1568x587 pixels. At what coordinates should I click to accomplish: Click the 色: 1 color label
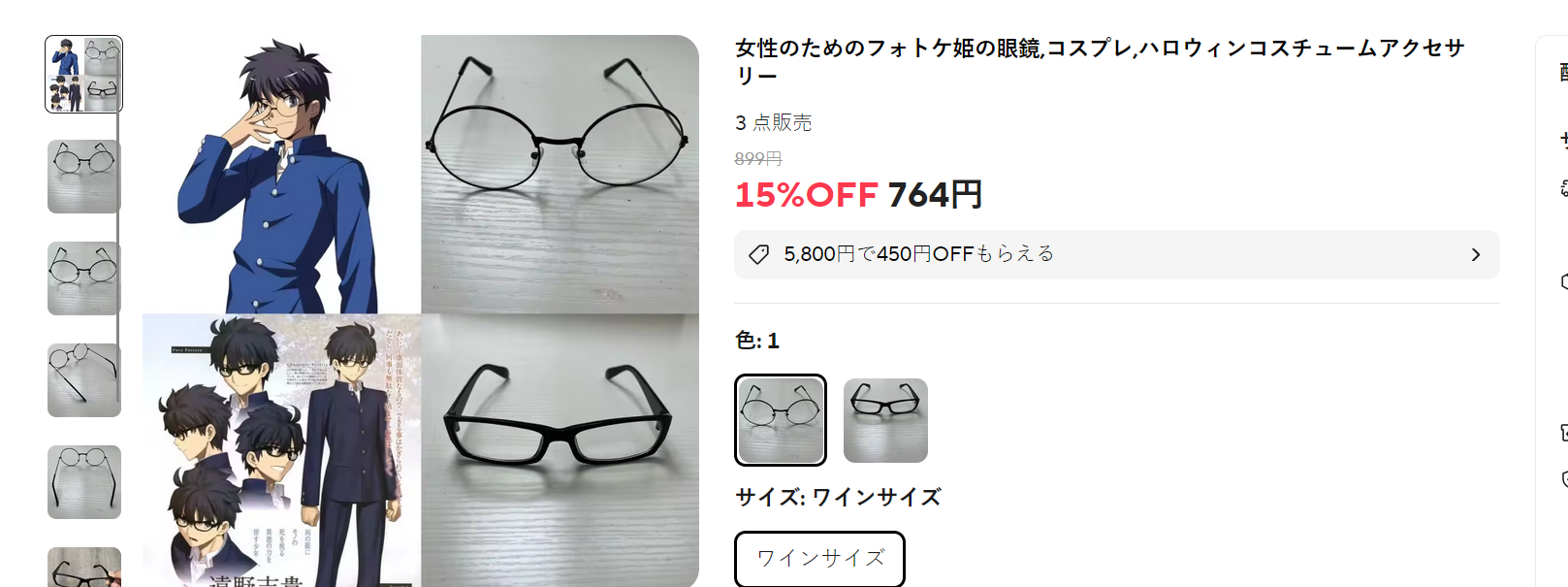pos(757,341)
